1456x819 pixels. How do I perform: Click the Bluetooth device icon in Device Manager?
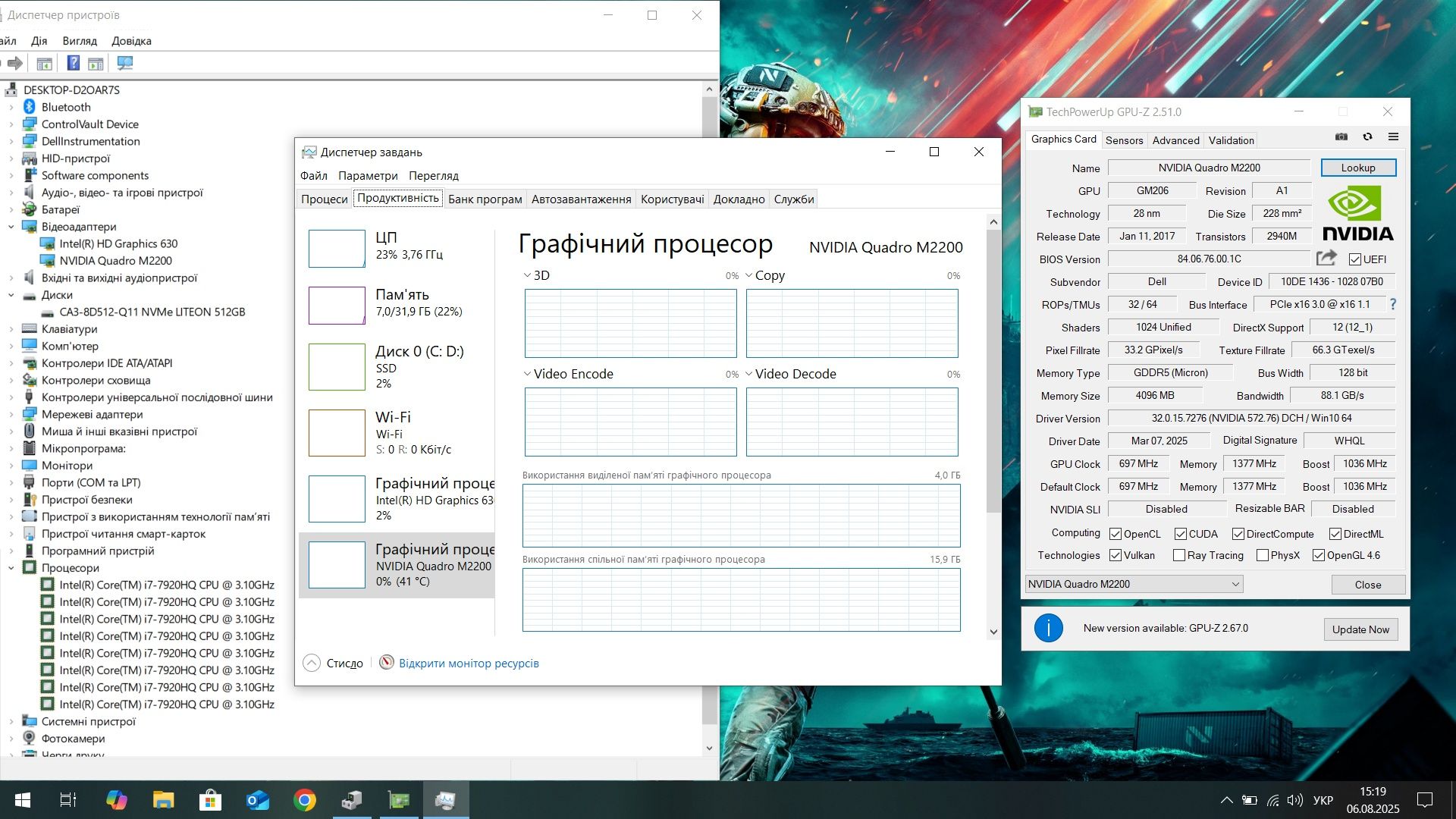[30, 107]
